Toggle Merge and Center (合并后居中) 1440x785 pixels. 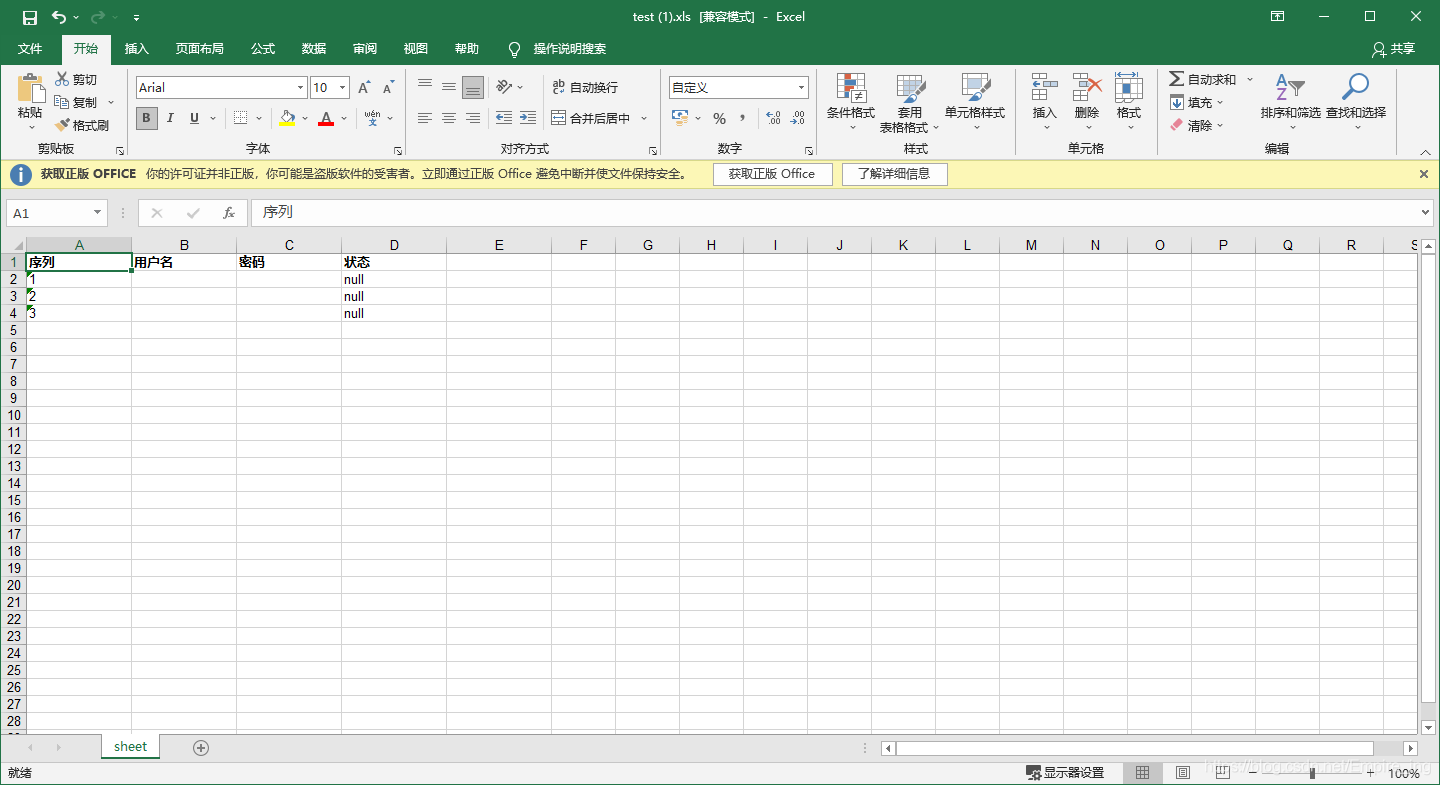(x=594, y=118)
